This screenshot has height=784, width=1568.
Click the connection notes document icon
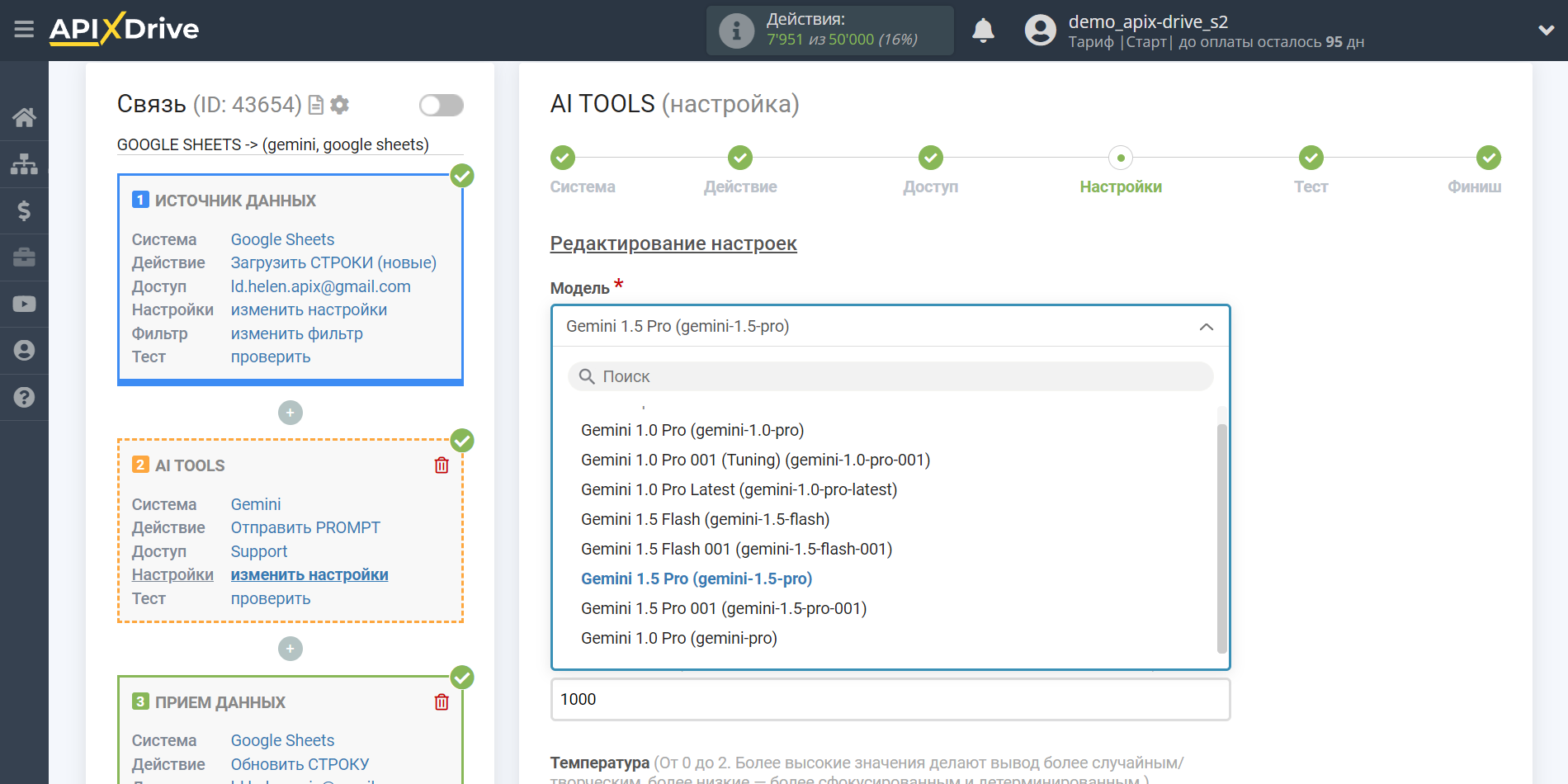tap(315, 105)
